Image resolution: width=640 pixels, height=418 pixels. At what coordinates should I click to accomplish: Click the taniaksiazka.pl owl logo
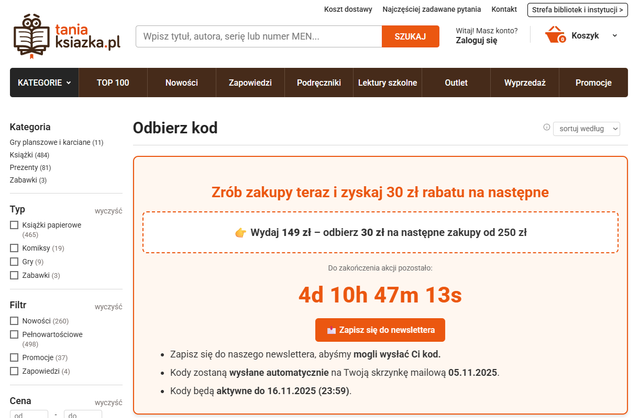pos(66,34)
